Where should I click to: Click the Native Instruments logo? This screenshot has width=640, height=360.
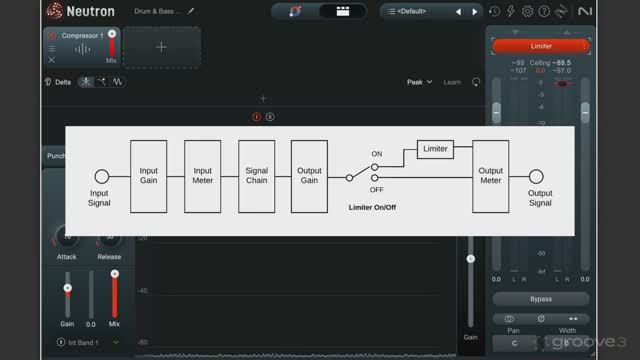585,11
